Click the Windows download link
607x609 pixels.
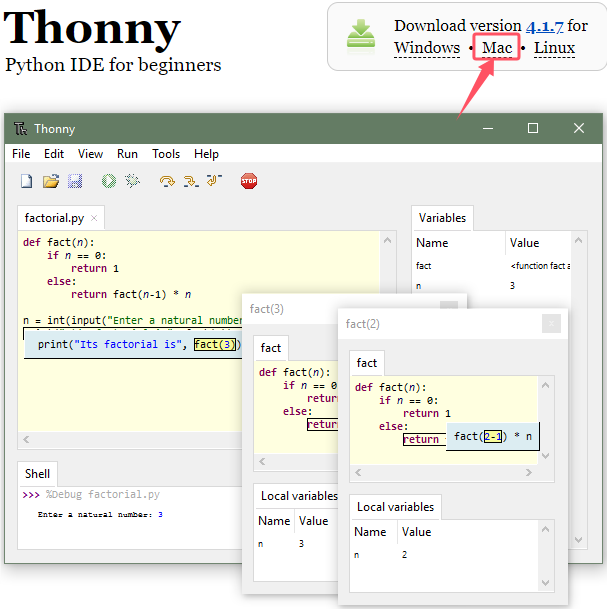pyautogui.click(x=427, y=48)
